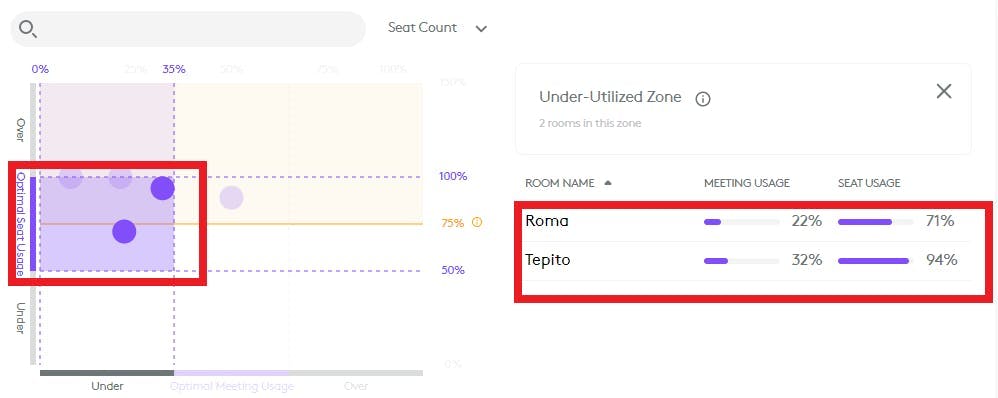Sort by Room Name arrow
998x398 pixels.
pos(608,183)
